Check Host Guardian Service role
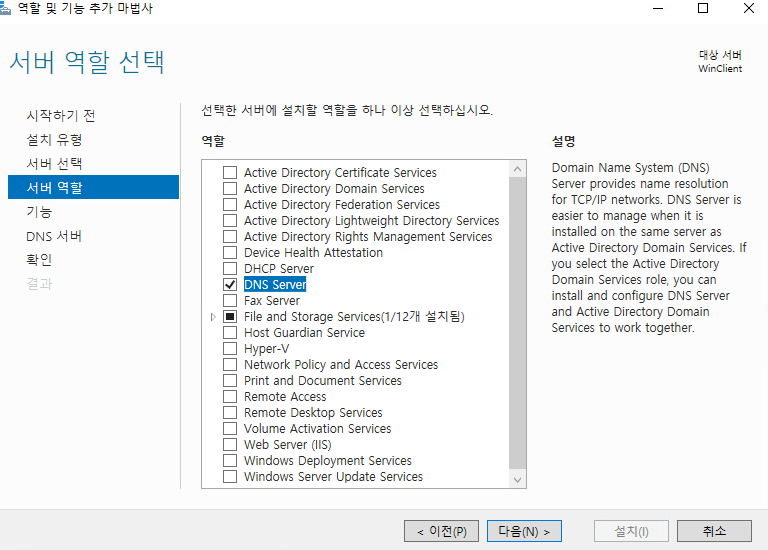The height and width of the screenshot is (550, 768). pyautogui.click(x=230, y=333)
